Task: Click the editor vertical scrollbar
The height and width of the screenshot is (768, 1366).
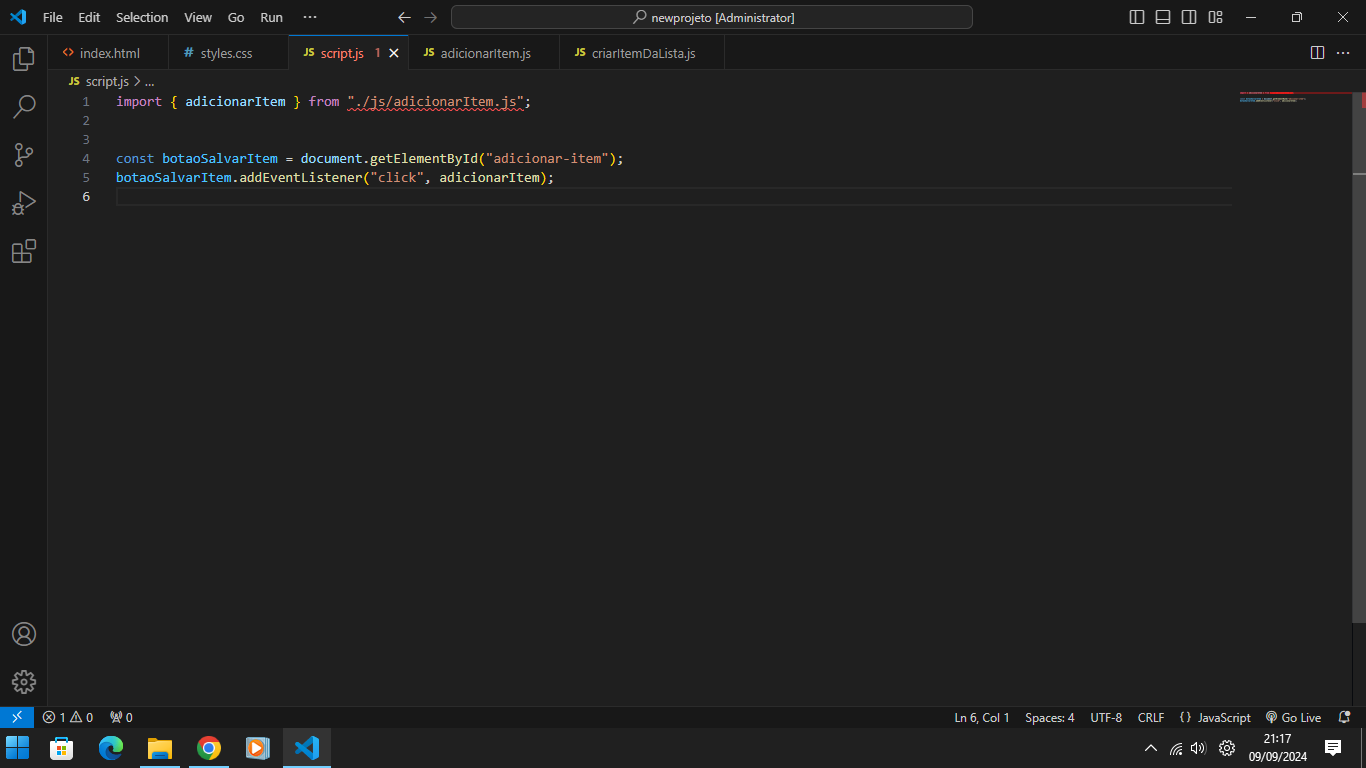Action: [1359, 360]
